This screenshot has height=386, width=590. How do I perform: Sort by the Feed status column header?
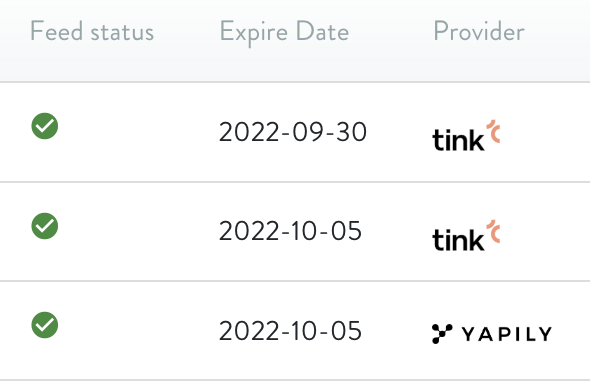point(92,31)
